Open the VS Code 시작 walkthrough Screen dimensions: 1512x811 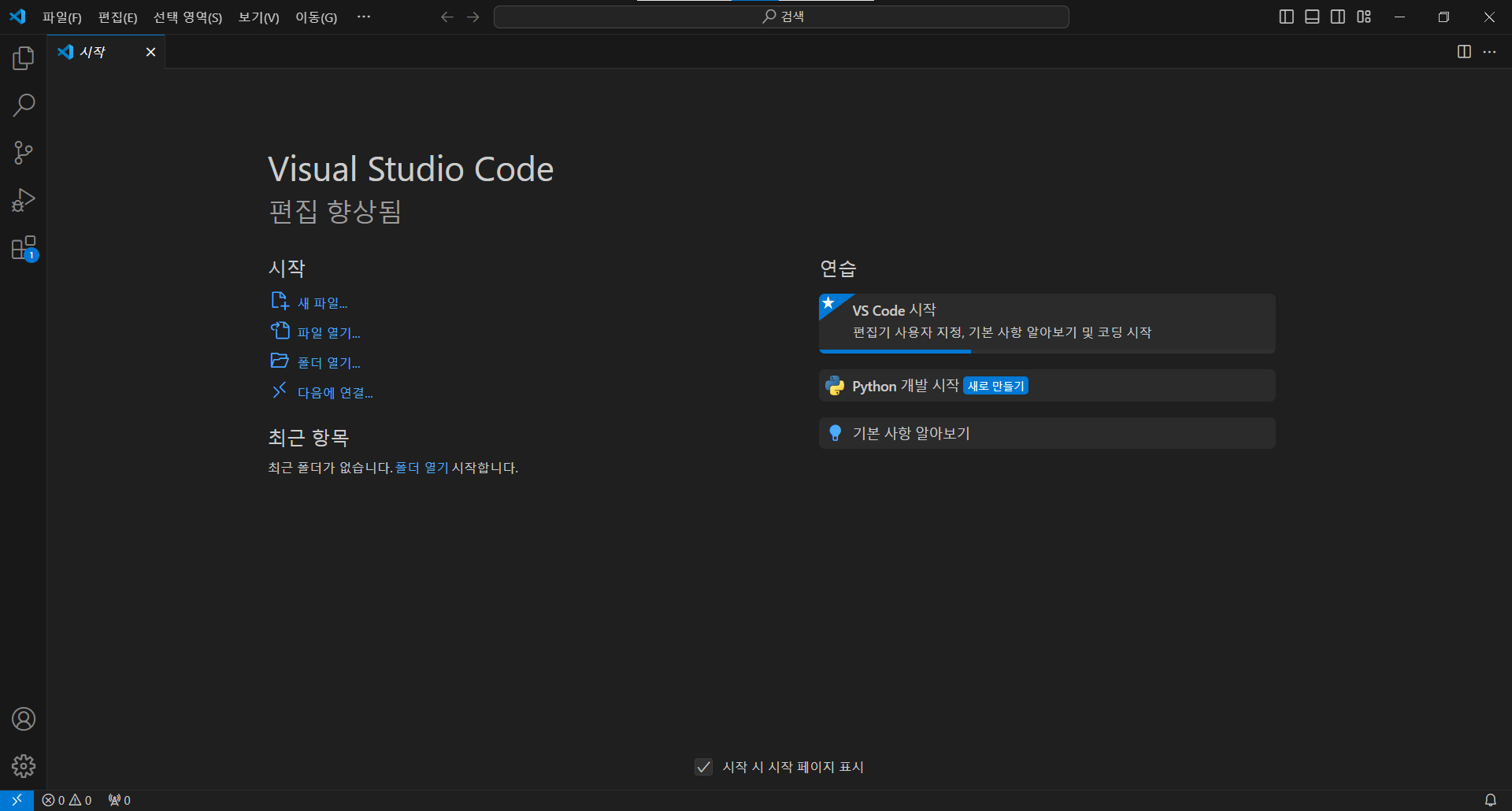(x=1047, y=323)
